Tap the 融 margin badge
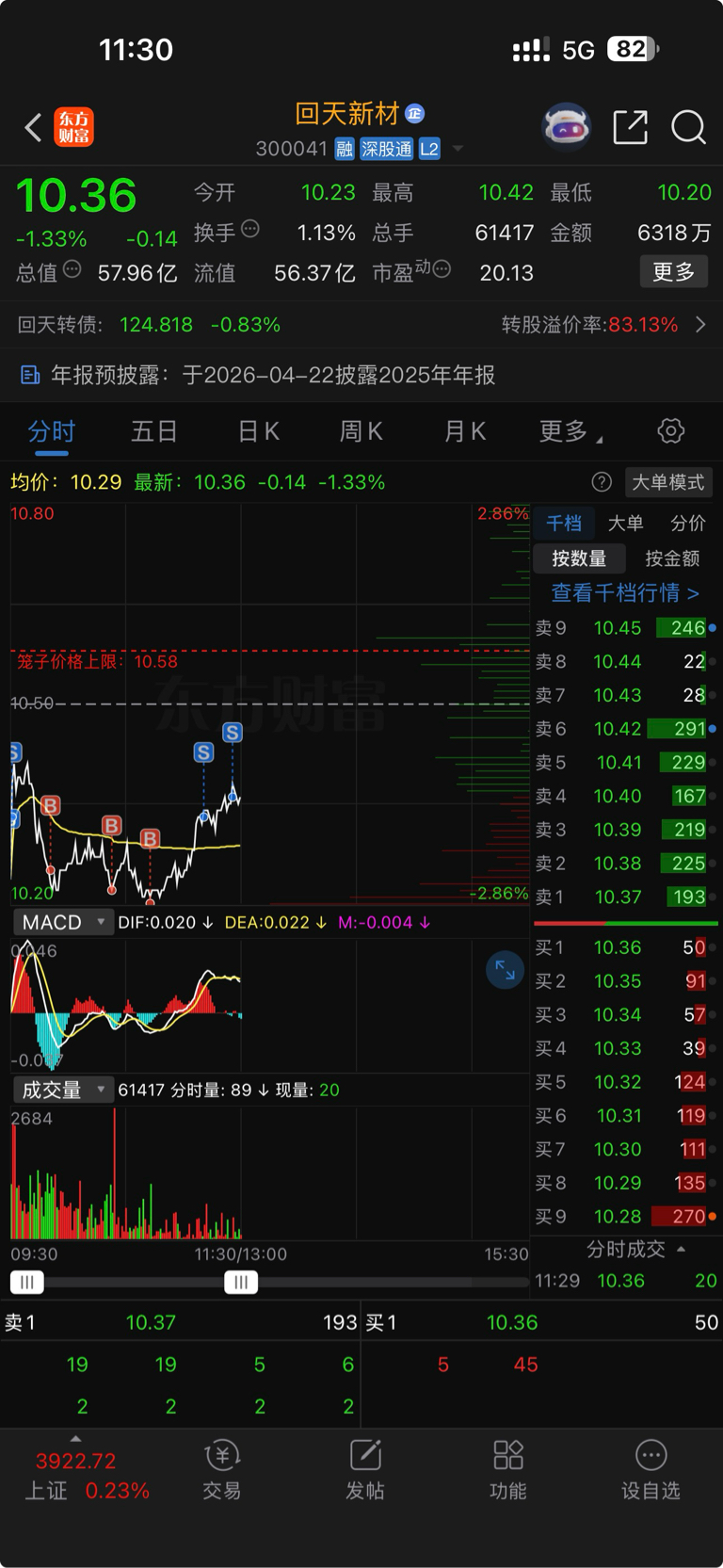The width and height of the screenshot is (723, 1568). [345, 149]
